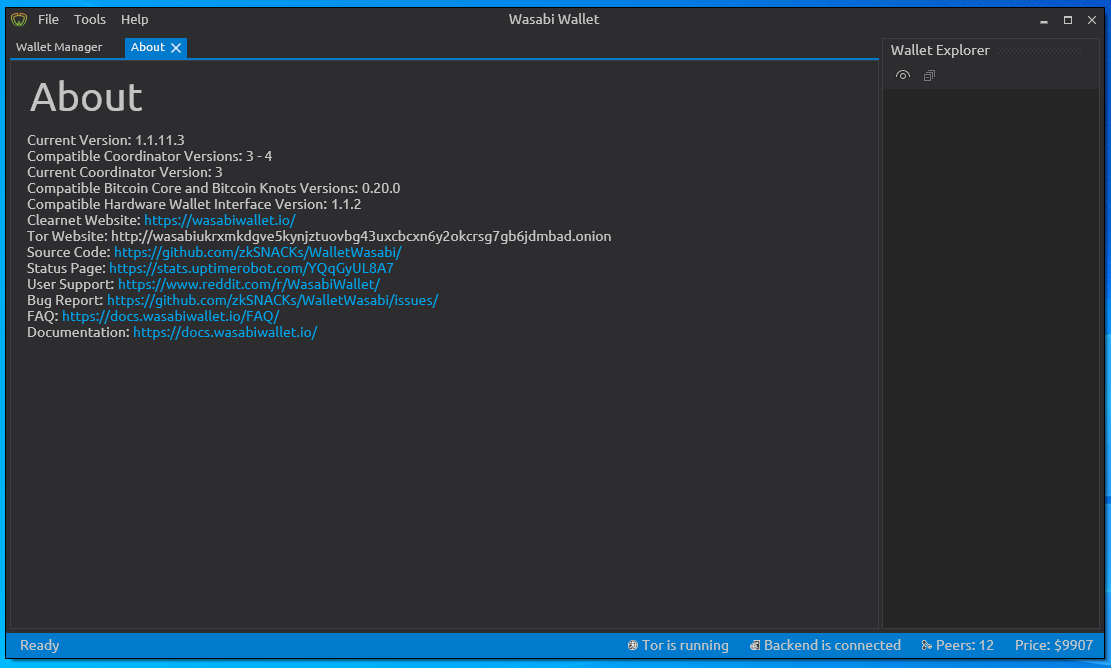Switch to the Wallet Manager tab
Screen dimensions: 1111x668
pyautogui.click(x=59, y=47)
